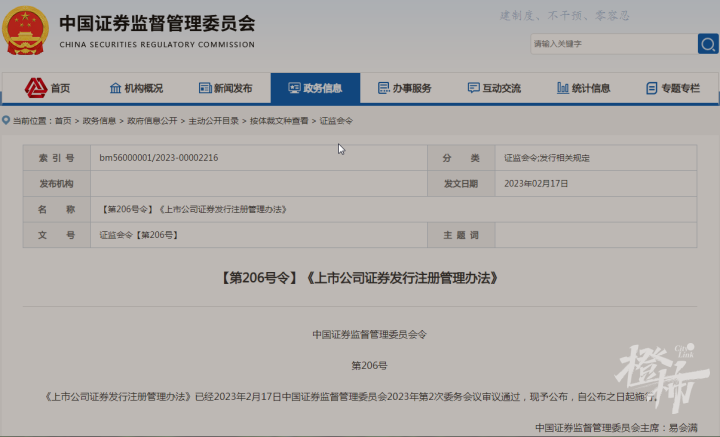Click the newspaper icon beside 新闻发布
The height and width of the screenshot is (437, 720).
click(205, 88)
